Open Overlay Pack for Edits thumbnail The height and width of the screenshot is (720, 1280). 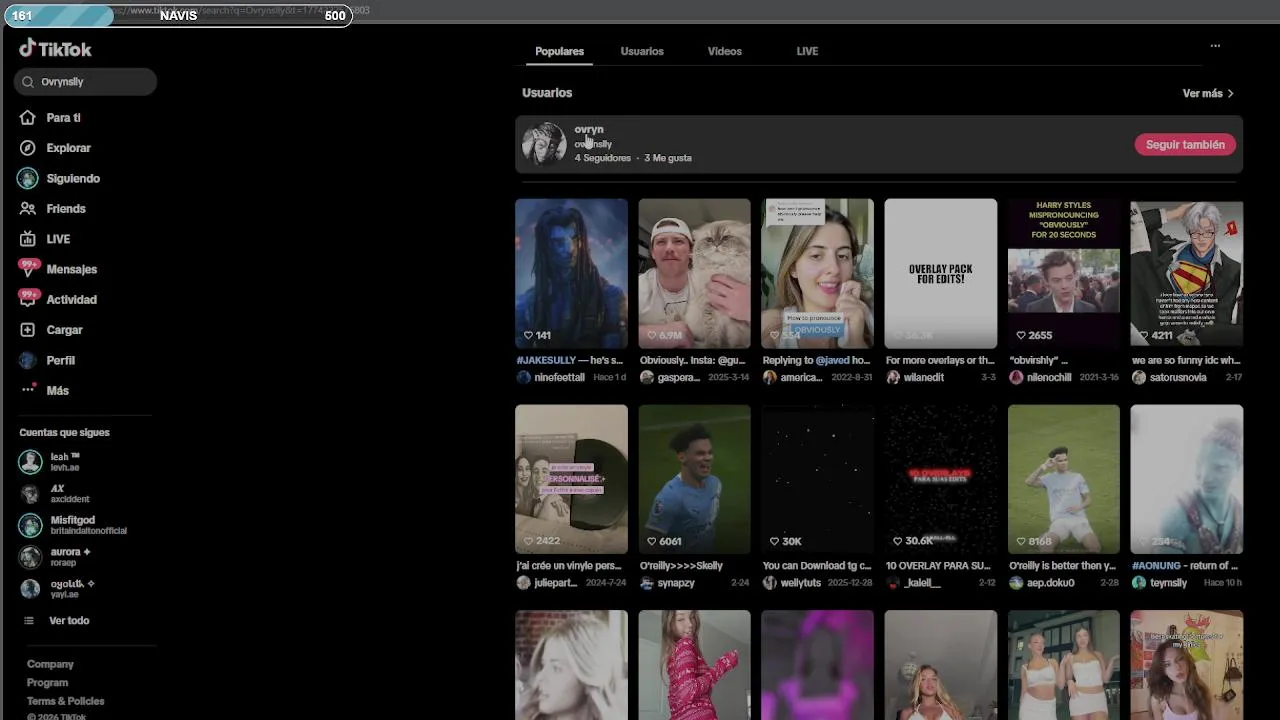click(940, 273)
